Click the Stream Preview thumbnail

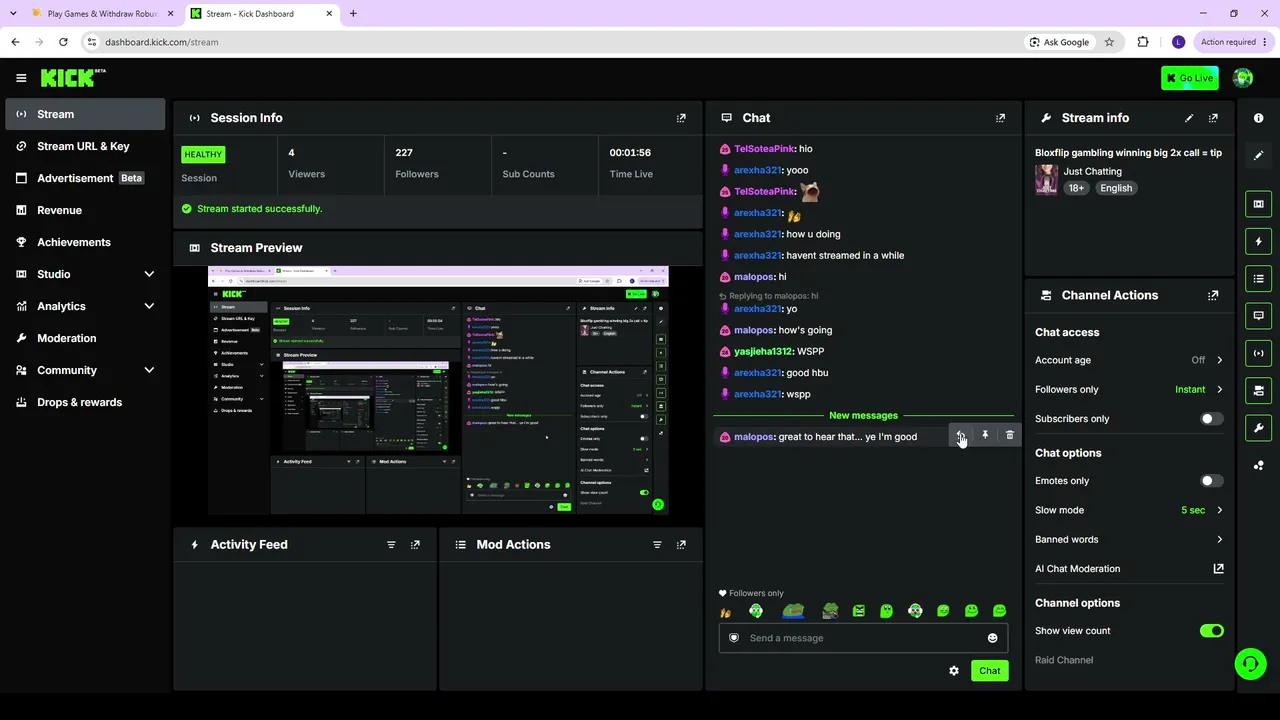coord(438,390)
